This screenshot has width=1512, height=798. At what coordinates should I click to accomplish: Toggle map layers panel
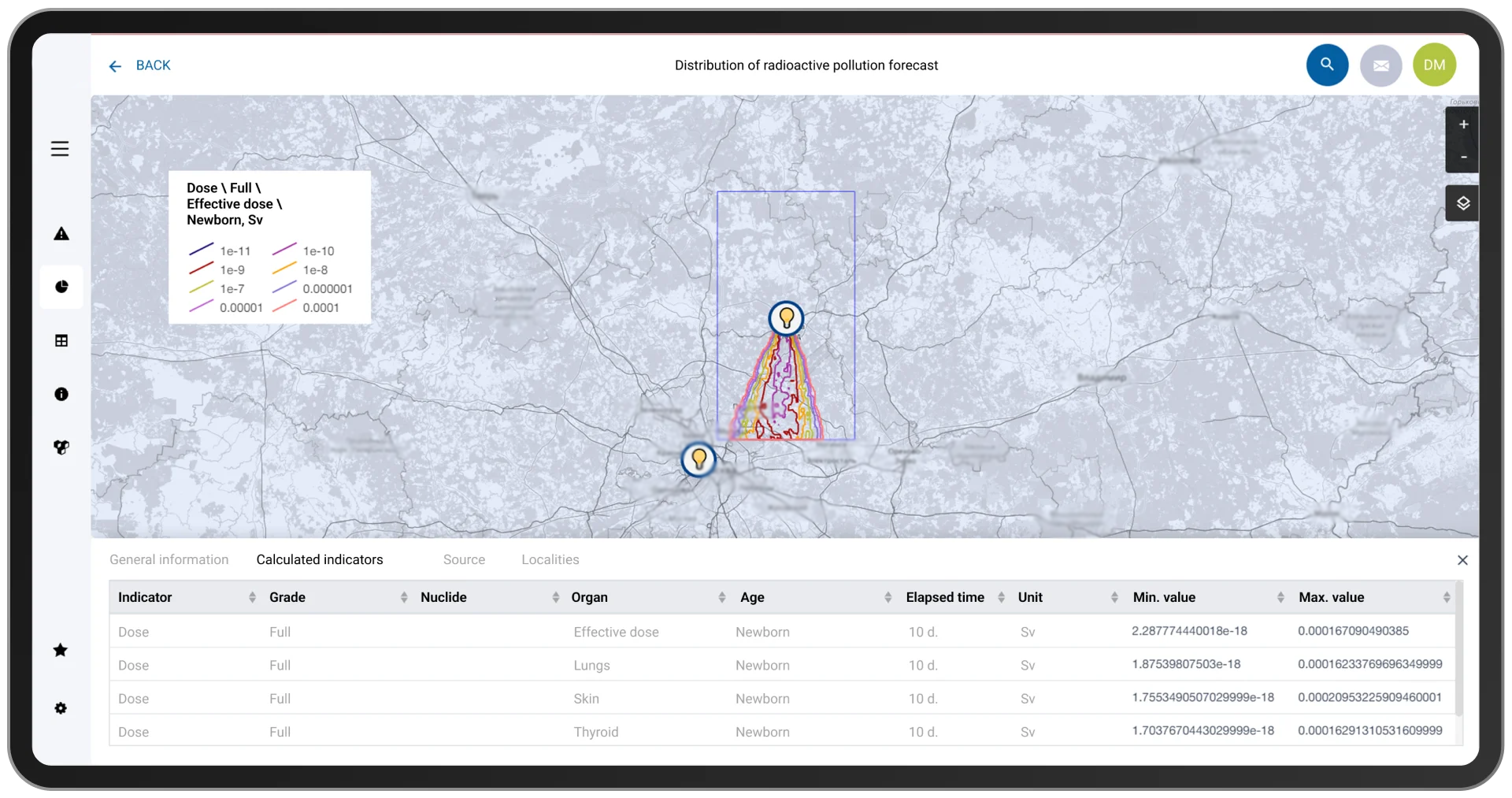(1462, 203)
